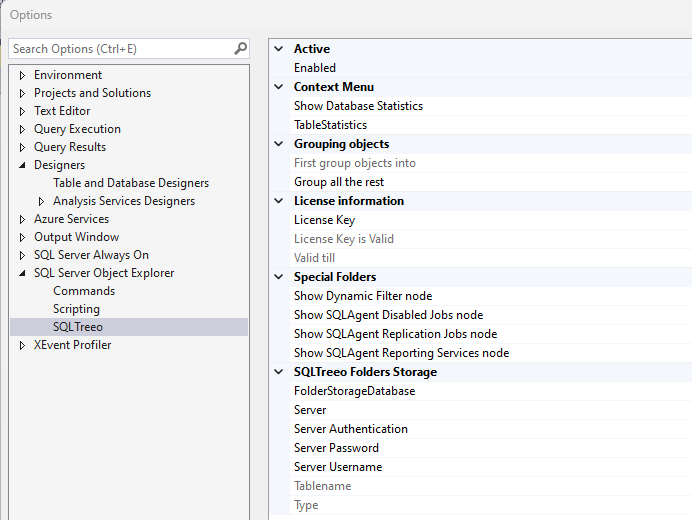
Task: Open Table and Database Designers page
Action: (131, 183)
